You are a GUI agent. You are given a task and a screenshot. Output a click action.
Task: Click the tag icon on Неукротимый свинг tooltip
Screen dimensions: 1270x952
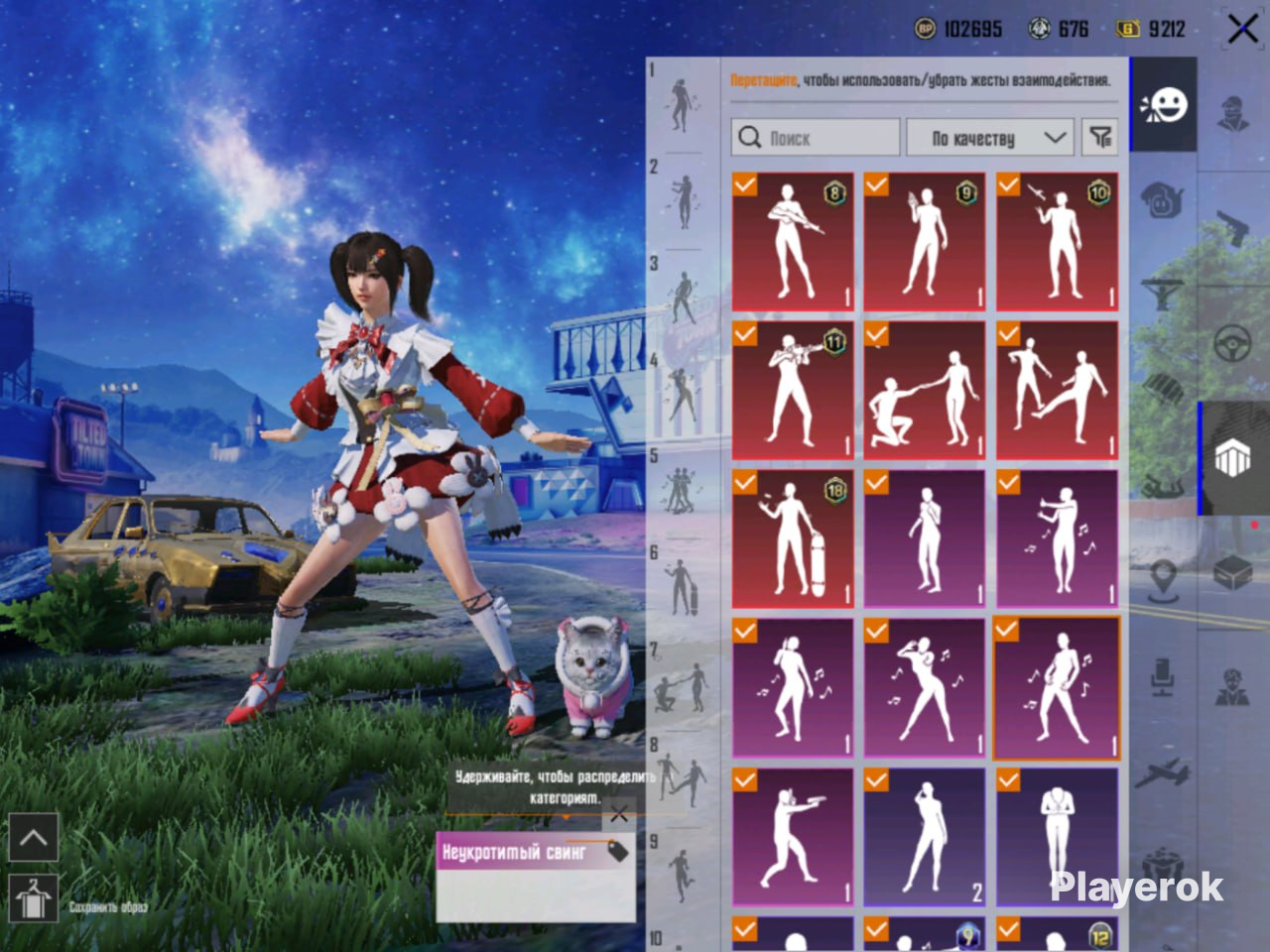(618, 851)
